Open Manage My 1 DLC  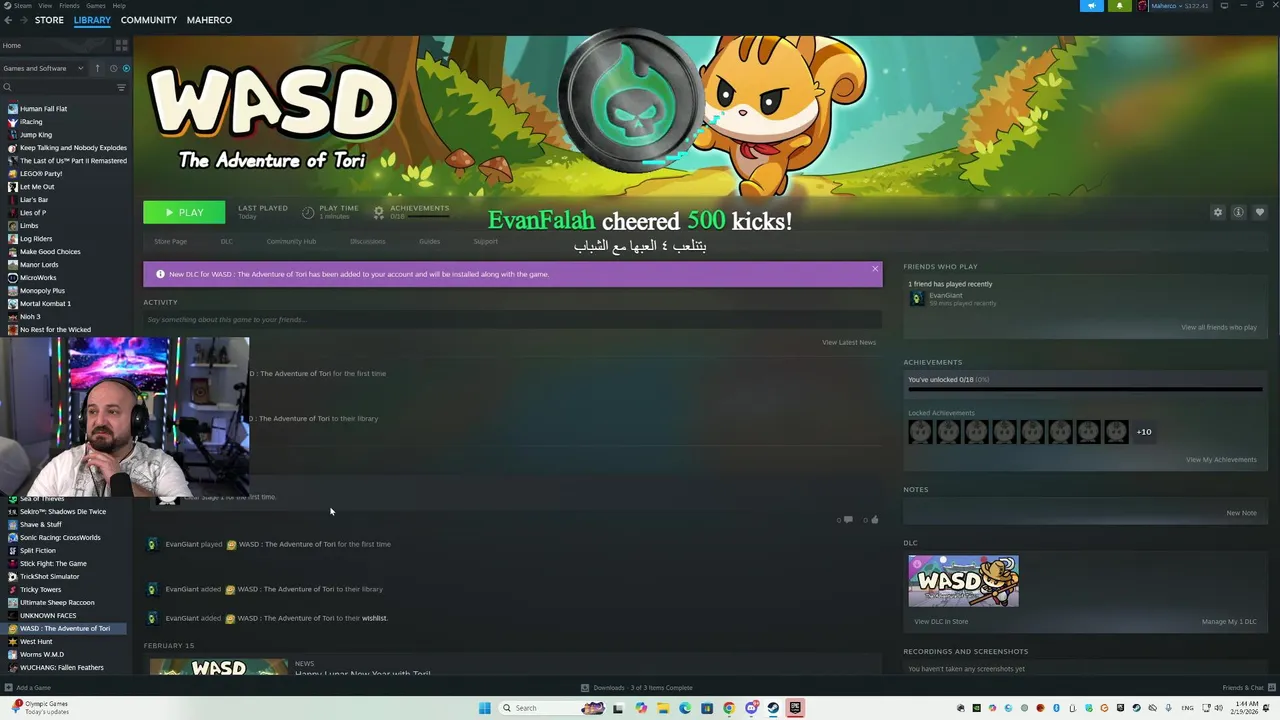coord(1229,622)
